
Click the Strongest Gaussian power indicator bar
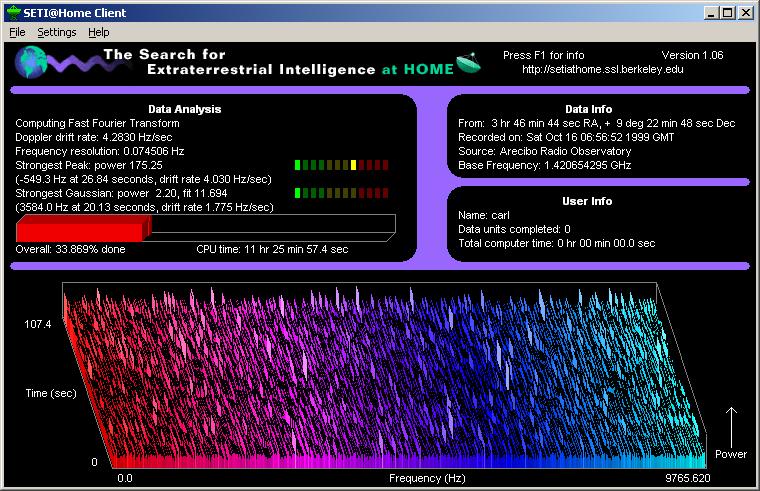pyautogui.click(x=341, y=193)
